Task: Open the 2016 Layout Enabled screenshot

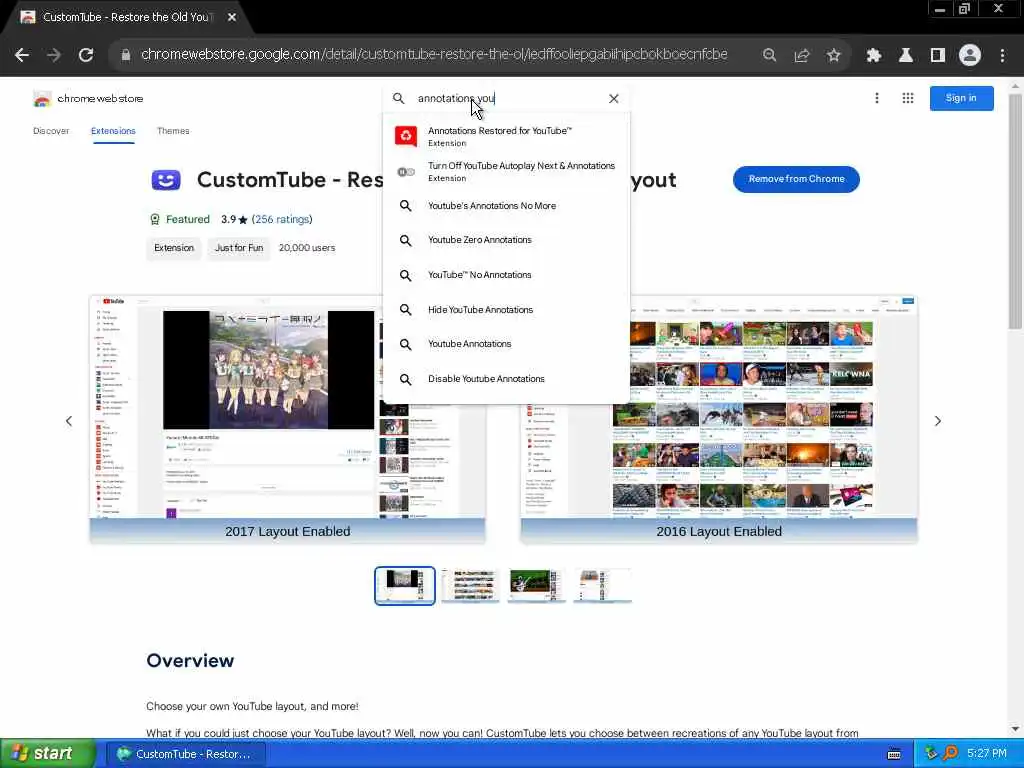Action: [719, 419]
